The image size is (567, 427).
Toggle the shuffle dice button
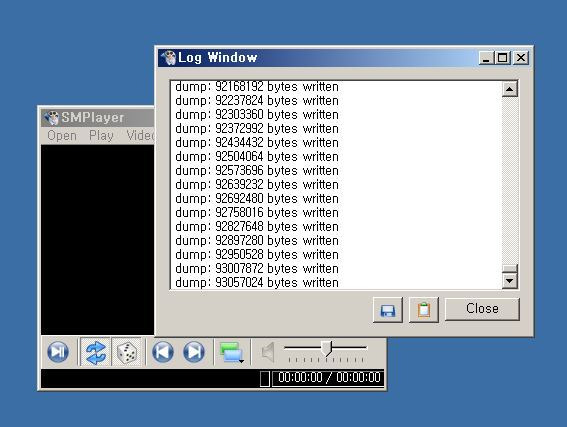click(126, 352)
